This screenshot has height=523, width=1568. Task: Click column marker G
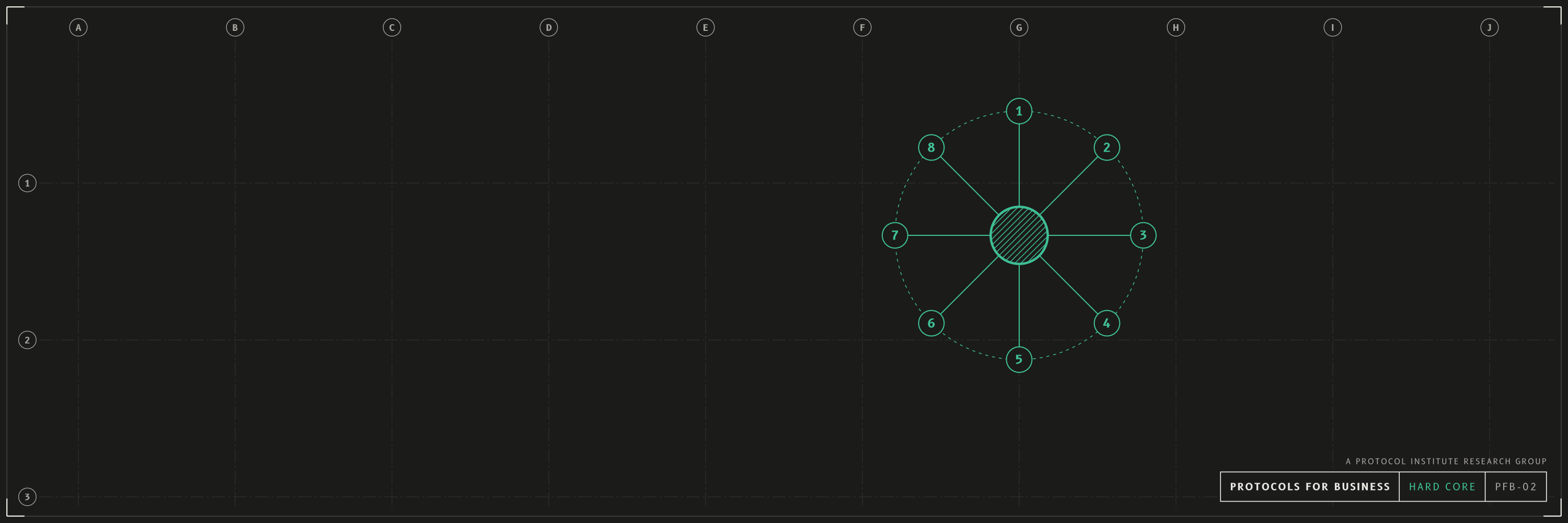click(1019, 27)
